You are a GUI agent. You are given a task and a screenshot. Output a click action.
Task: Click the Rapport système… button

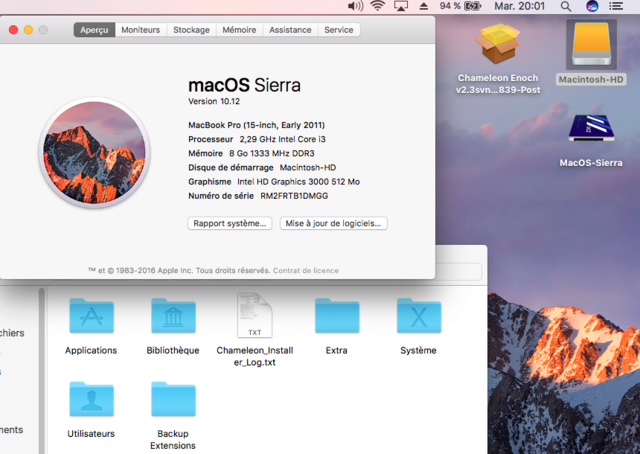pos(230,223)
